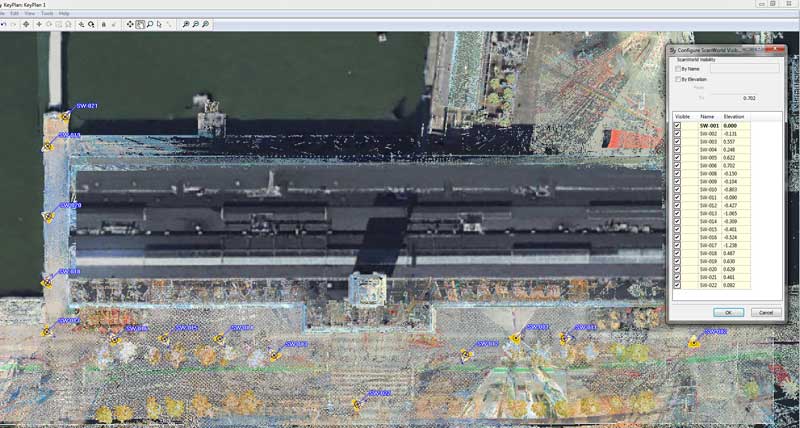Select the SW-014 name cell

tap(708, 221)
